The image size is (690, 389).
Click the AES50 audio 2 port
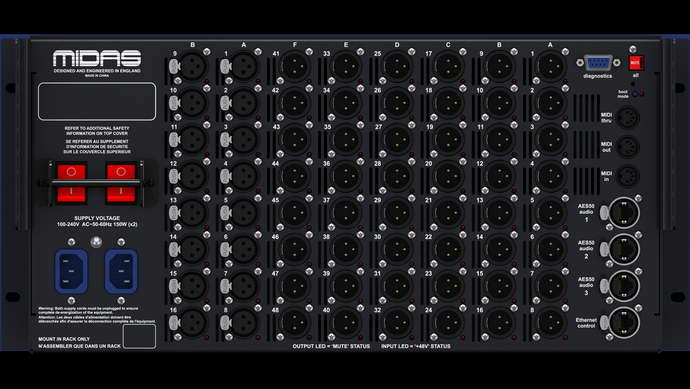[624, 249]
